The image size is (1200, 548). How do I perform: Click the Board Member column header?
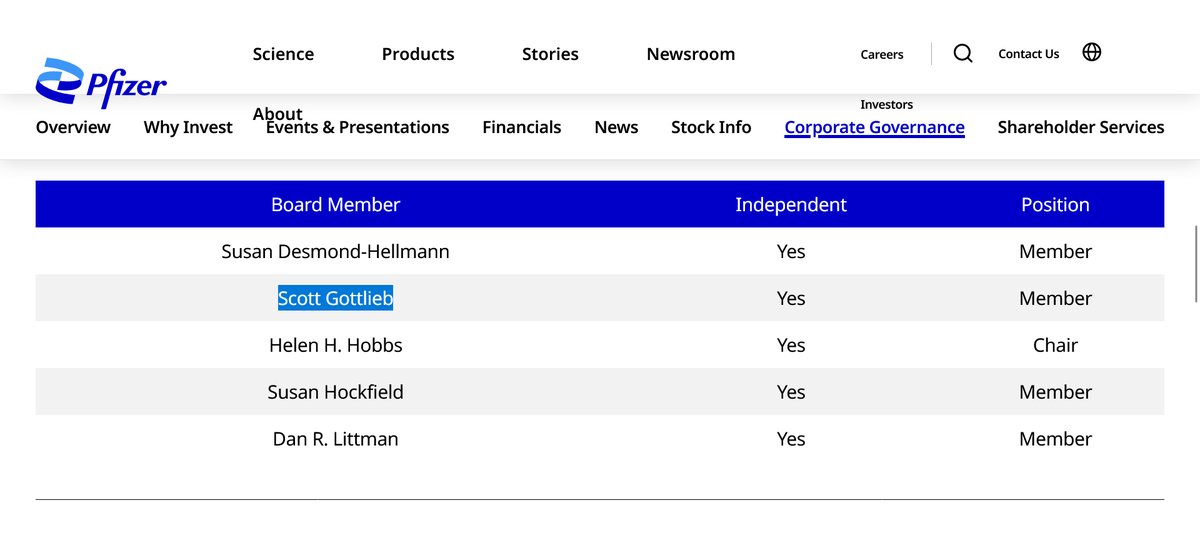336,204
